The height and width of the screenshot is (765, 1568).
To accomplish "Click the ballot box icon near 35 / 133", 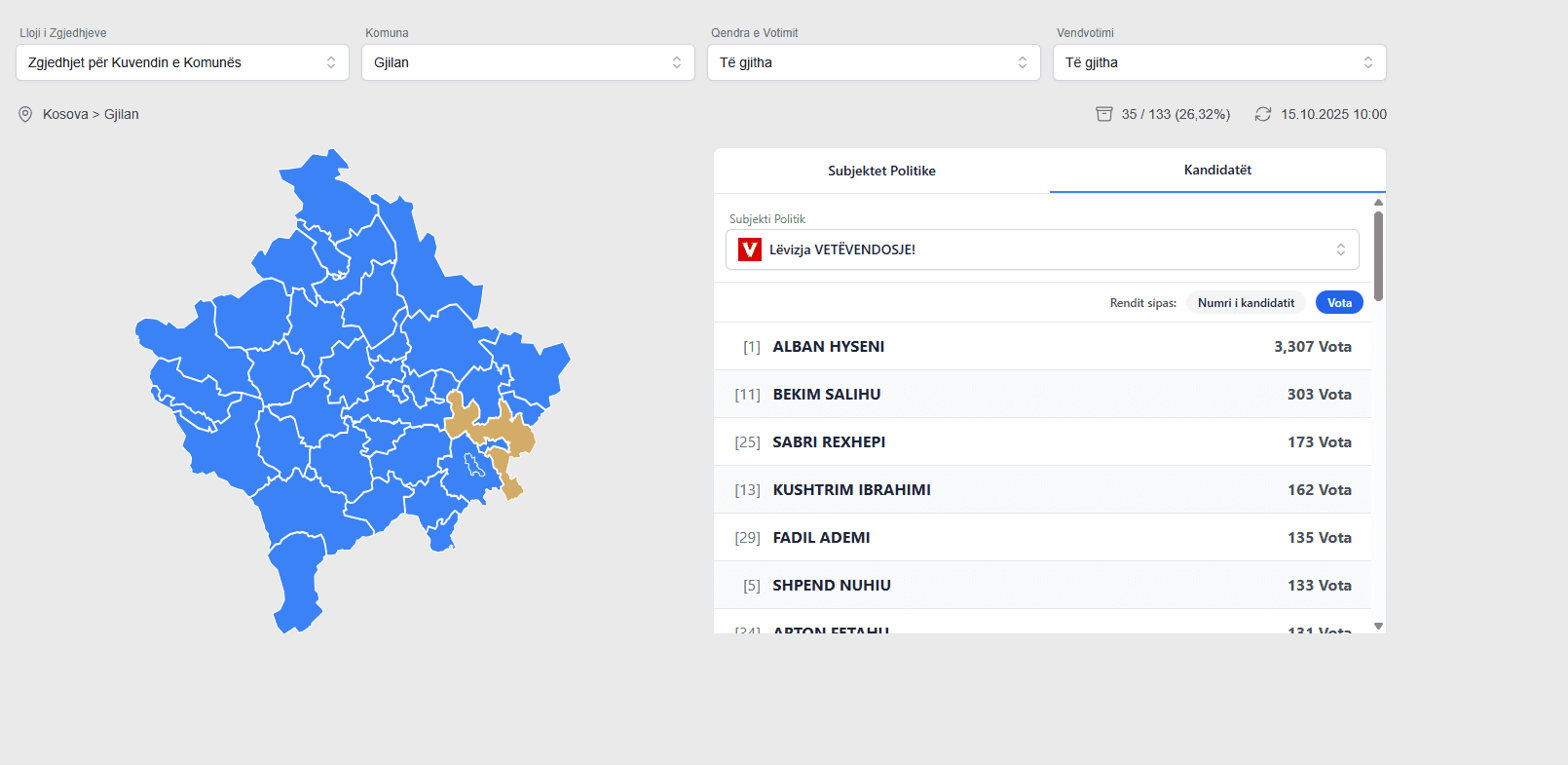I will (1103, 114).
